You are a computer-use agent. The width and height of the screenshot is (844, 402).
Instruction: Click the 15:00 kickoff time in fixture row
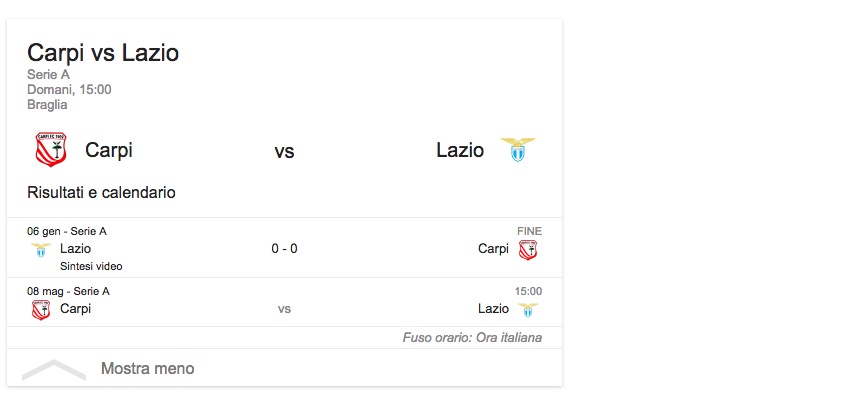(x=528, y=291)
